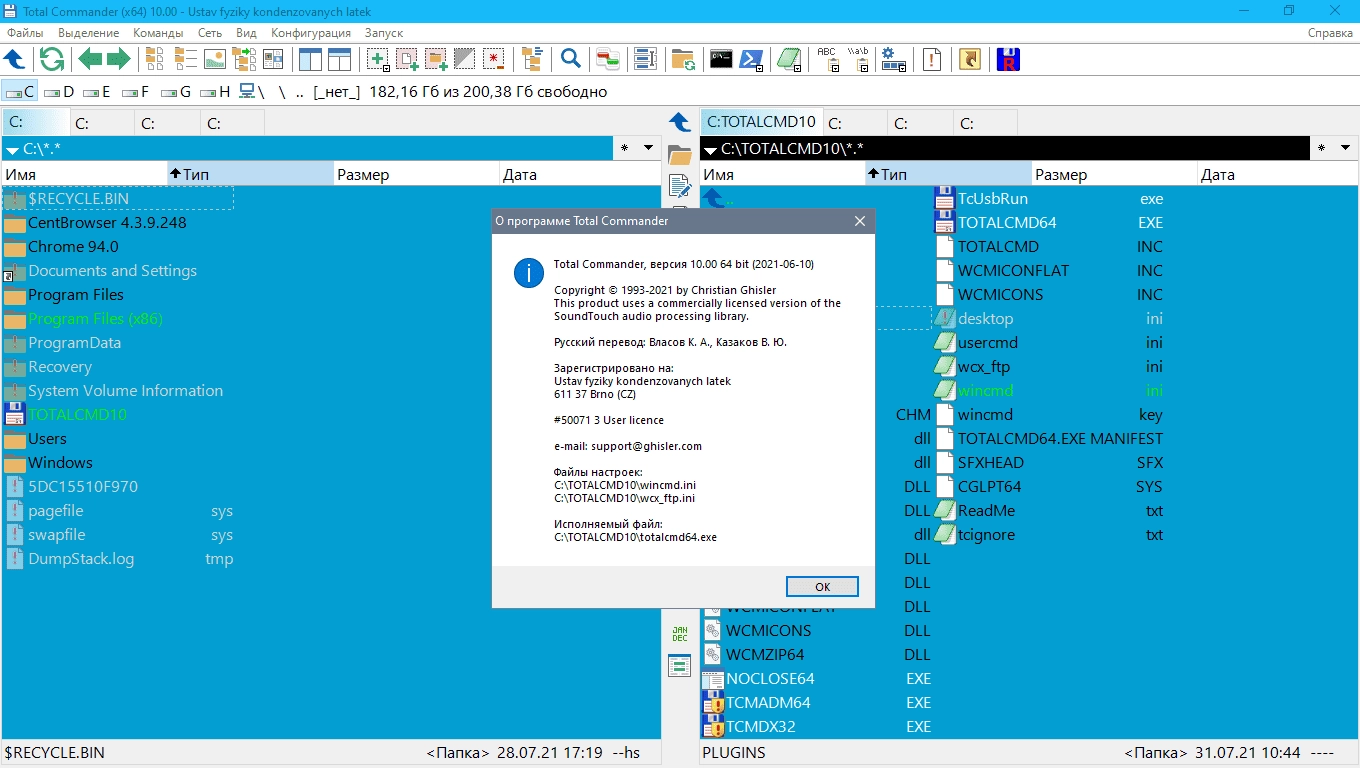This screenshot has height=768, width=1360.
Task: Click the red asterisk invert selection icon
Action: pyautogui.click(x=494, y=59)
